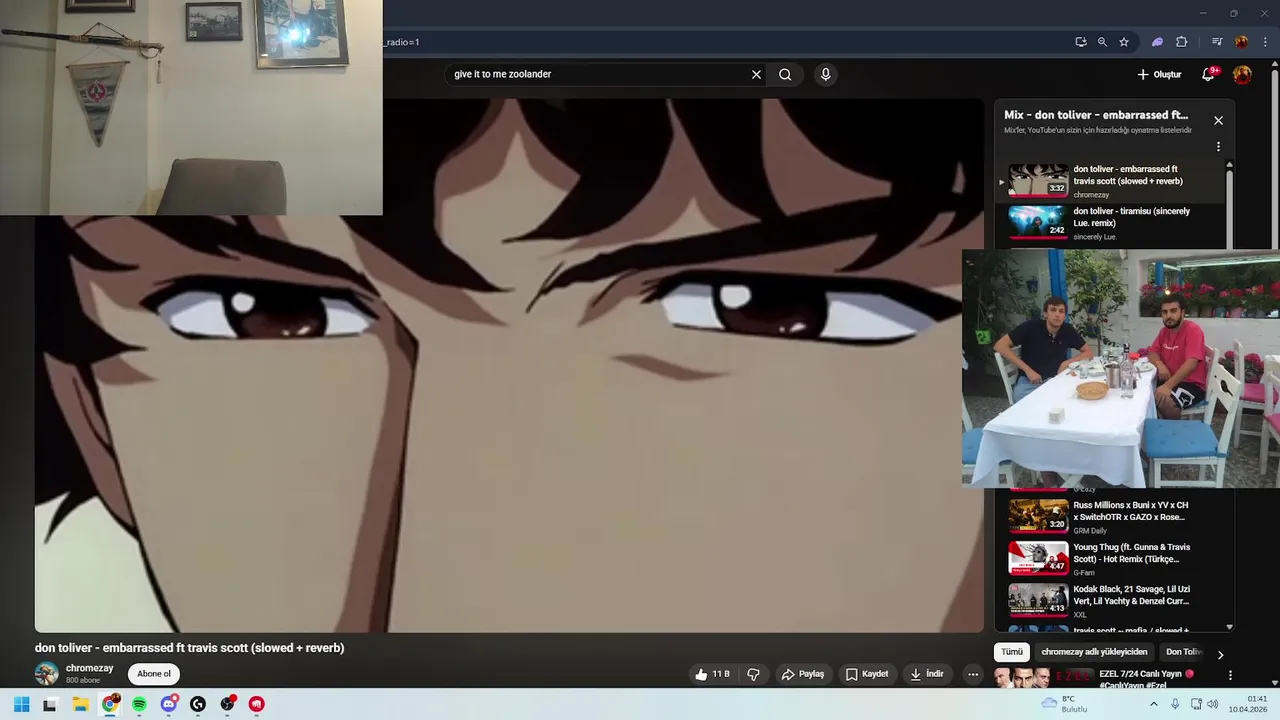Viewport: 1280px width, 720px height.
Task: Click Mix - don toliver playlist title
Action: [x=1096, y=115]
